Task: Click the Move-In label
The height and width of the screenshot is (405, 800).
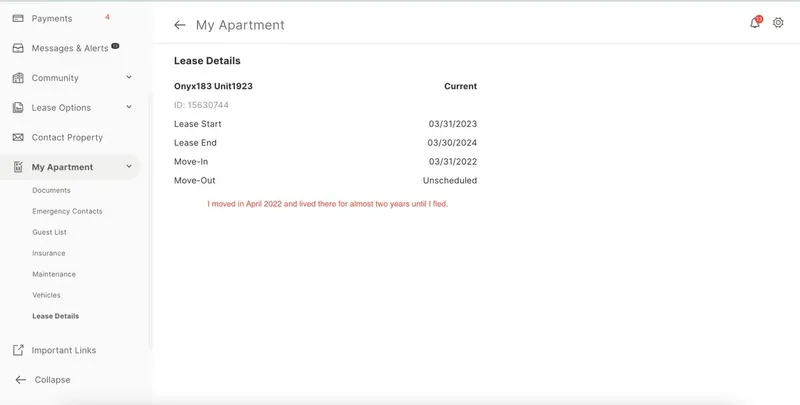Action: click(191, 162)
